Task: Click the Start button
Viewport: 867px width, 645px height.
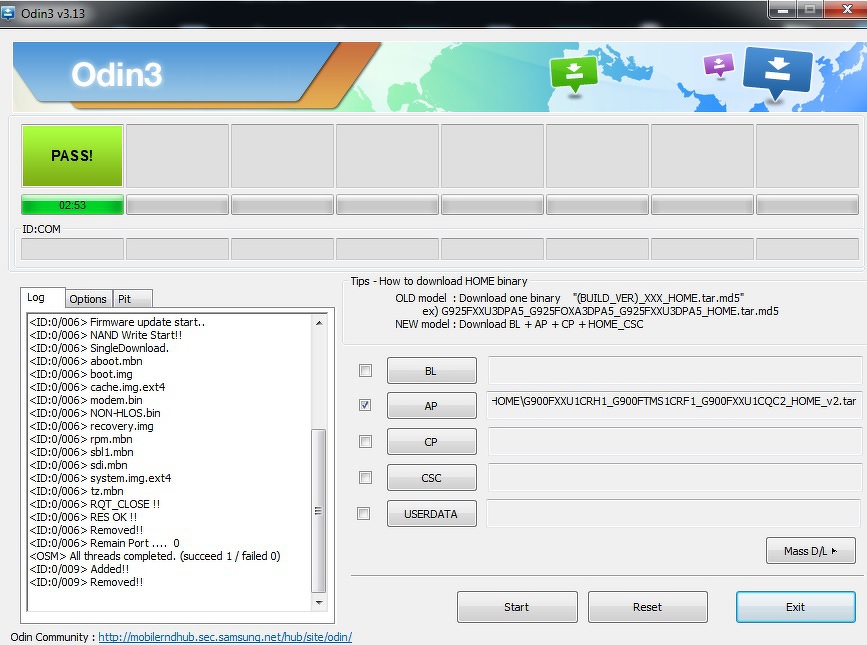Action: coord(517,607)
